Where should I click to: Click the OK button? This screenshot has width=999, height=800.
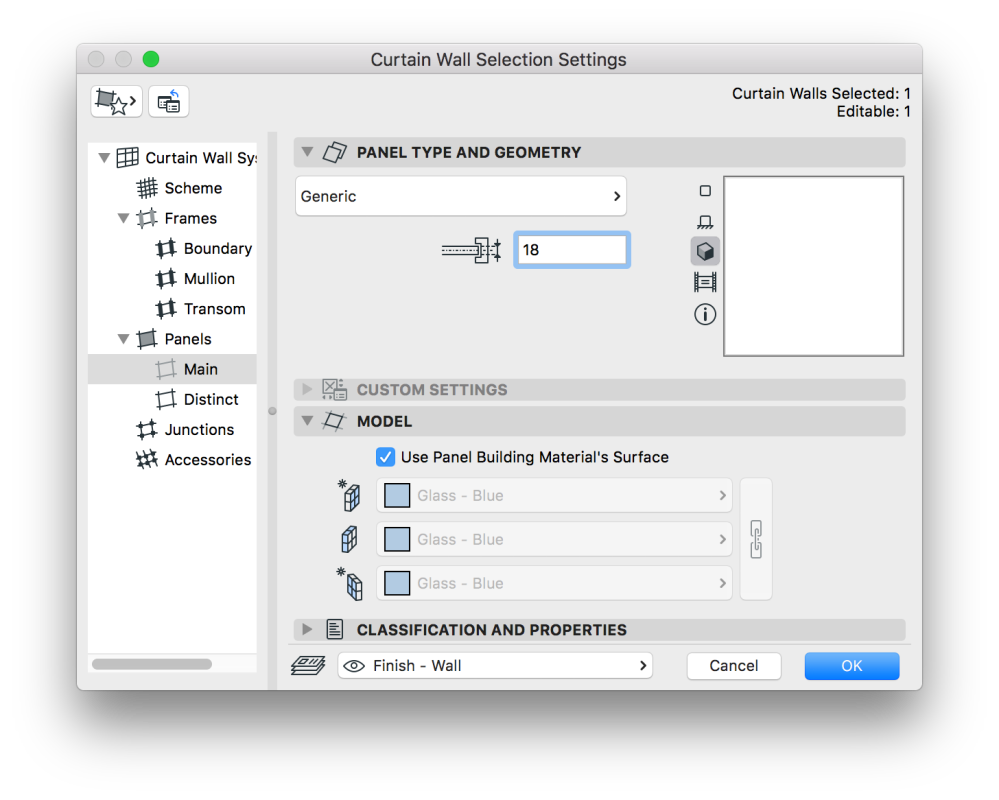click(851, 666)
